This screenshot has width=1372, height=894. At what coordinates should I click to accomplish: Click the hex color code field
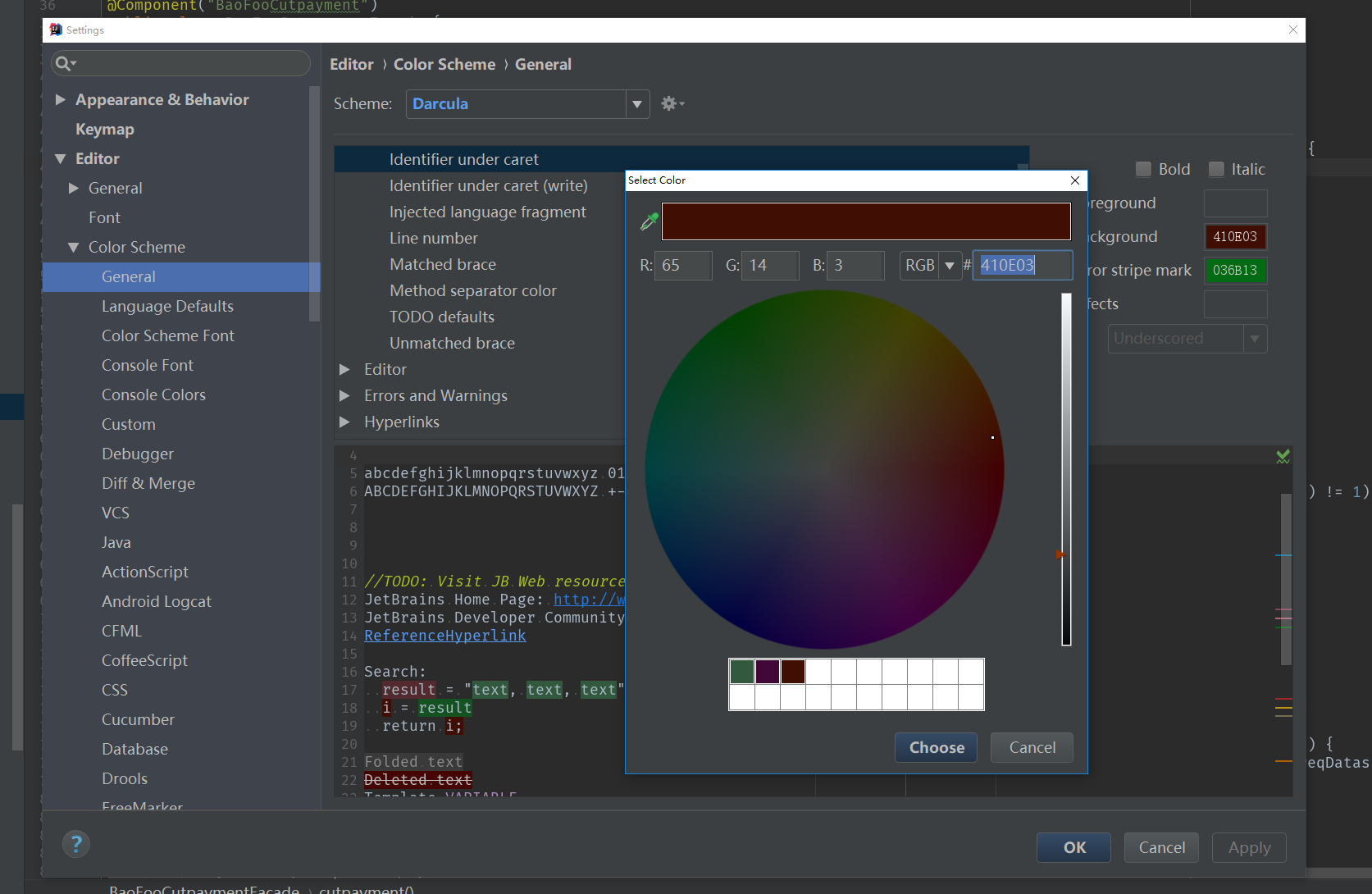1023,265
